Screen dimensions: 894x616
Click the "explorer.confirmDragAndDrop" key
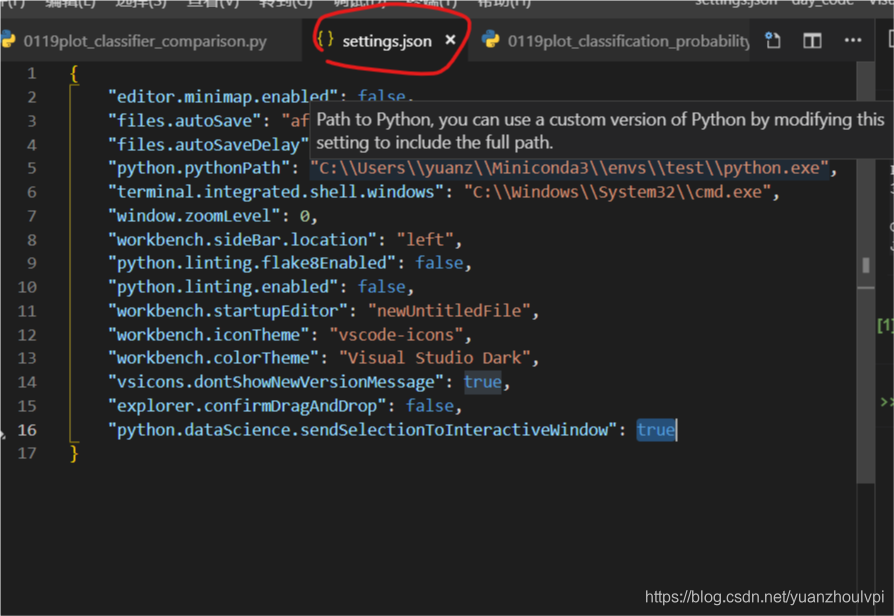tap(247, 406)
